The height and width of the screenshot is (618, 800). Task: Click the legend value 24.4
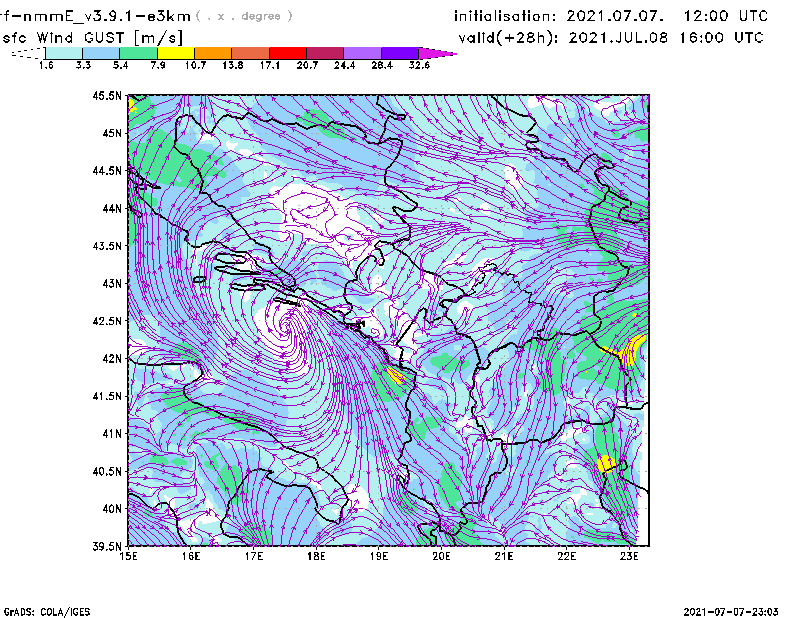point(344,65)
